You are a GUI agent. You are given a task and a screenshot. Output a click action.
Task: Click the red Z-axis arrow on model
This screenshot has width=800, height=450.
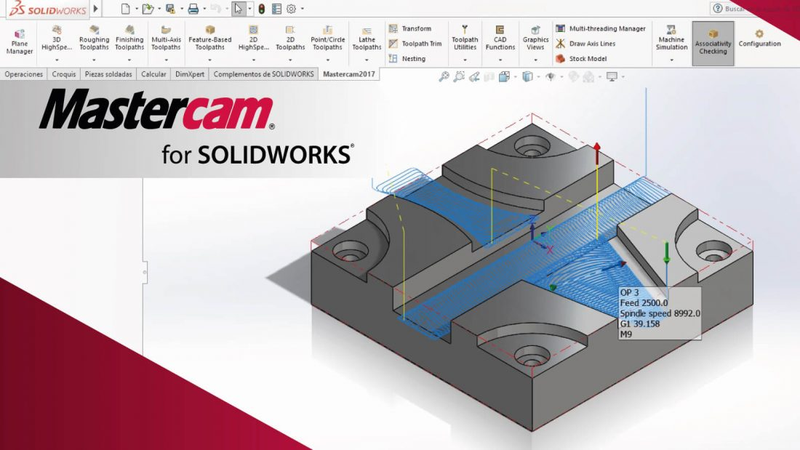pyautogui.click(x=597, y=155)
